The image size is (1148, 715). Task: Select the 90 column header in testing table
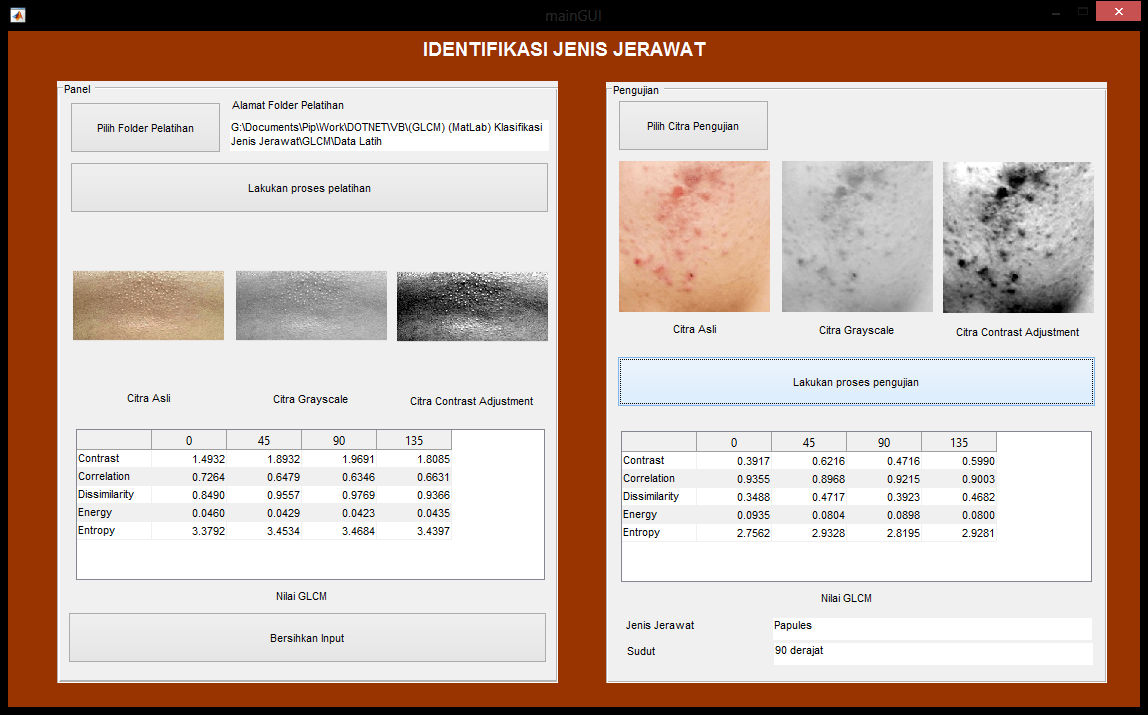884,443
